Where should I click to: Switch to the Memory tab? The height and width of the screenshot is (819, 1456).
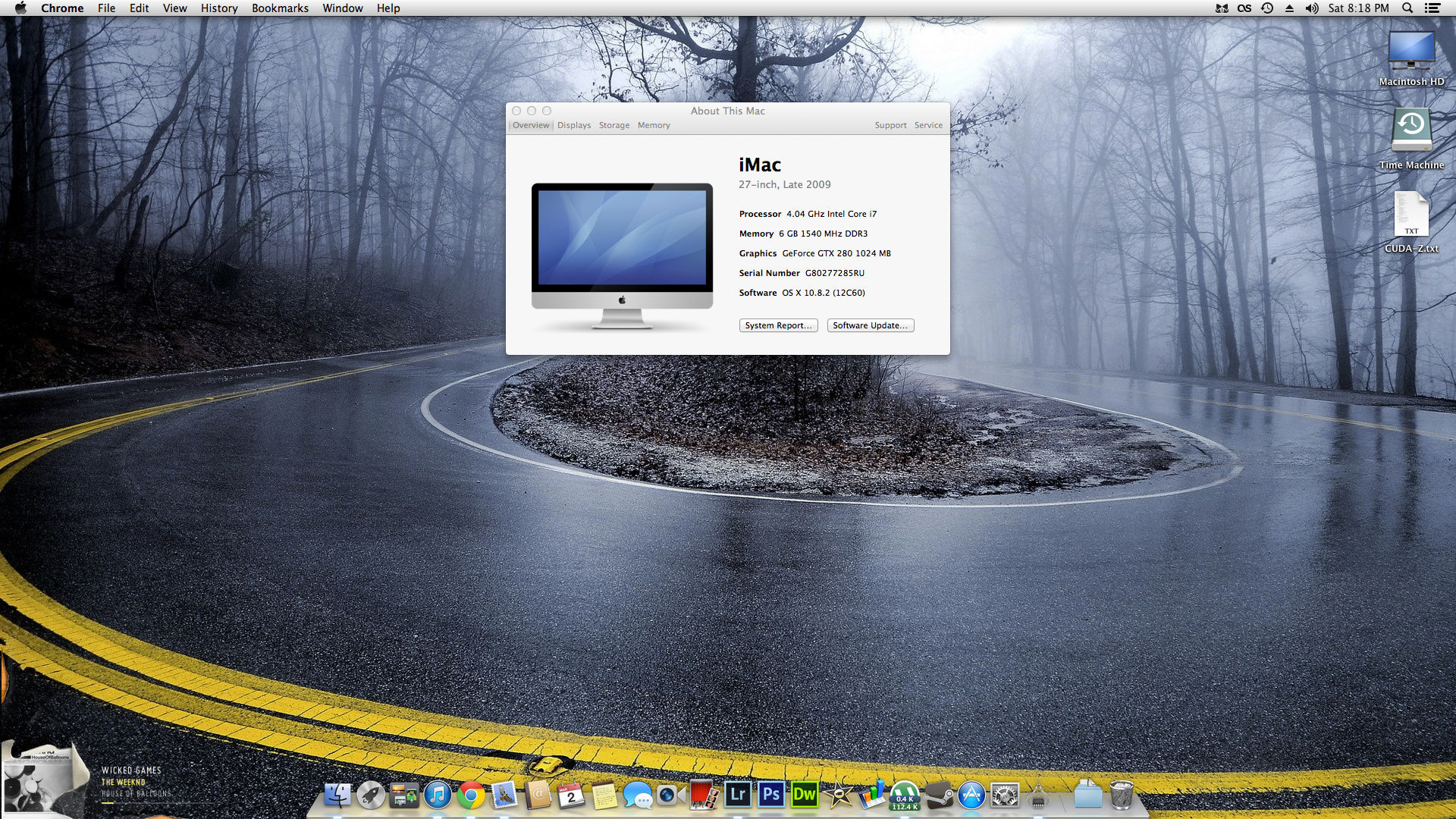point(654,125)
